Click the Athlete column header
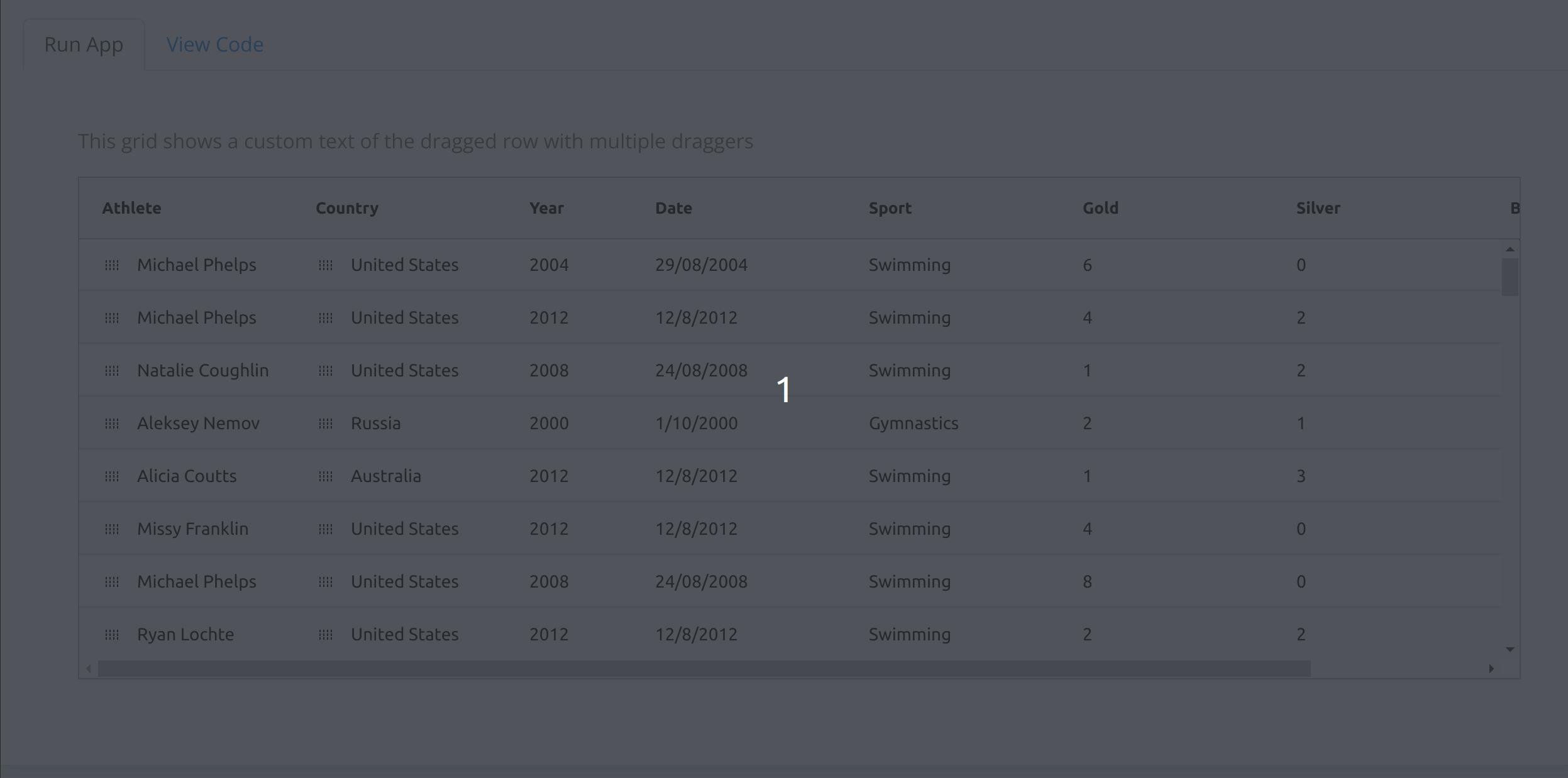This screenshot has height=778, width=1568. 132,208
